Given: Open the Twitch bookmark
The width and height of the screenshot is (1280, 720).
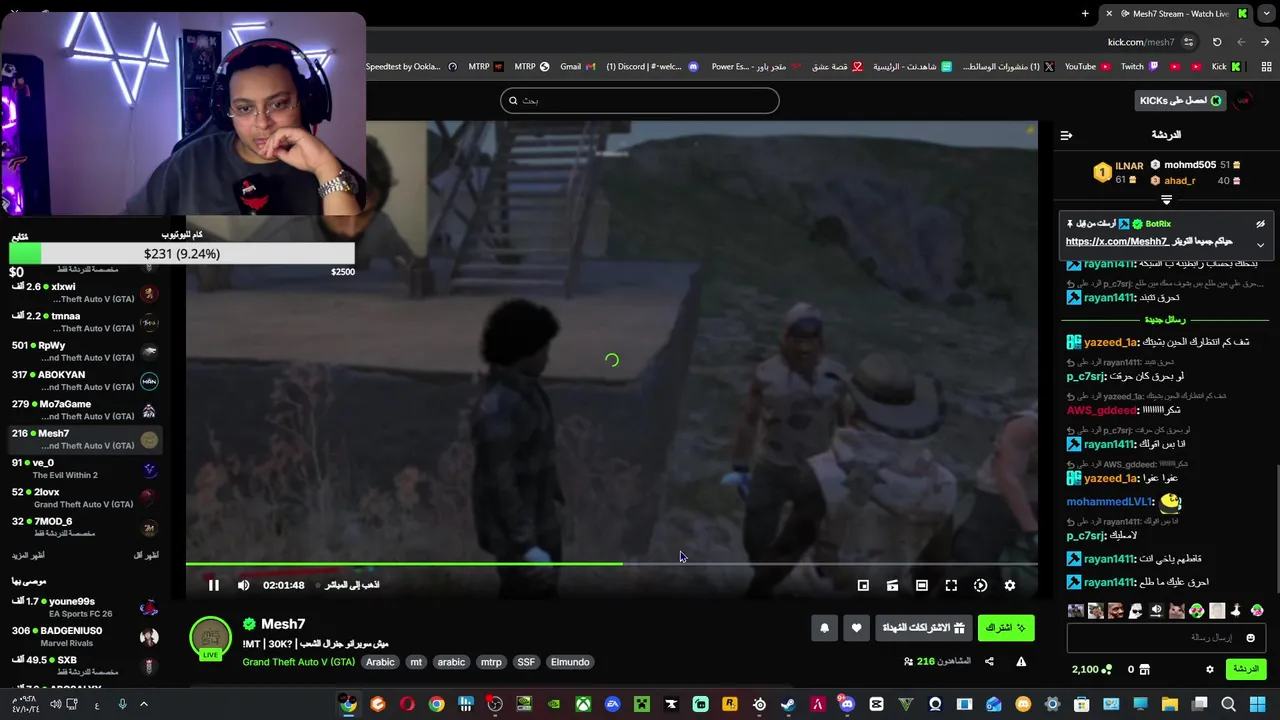Looking at the screenshot, I should tap(1139, 67).
